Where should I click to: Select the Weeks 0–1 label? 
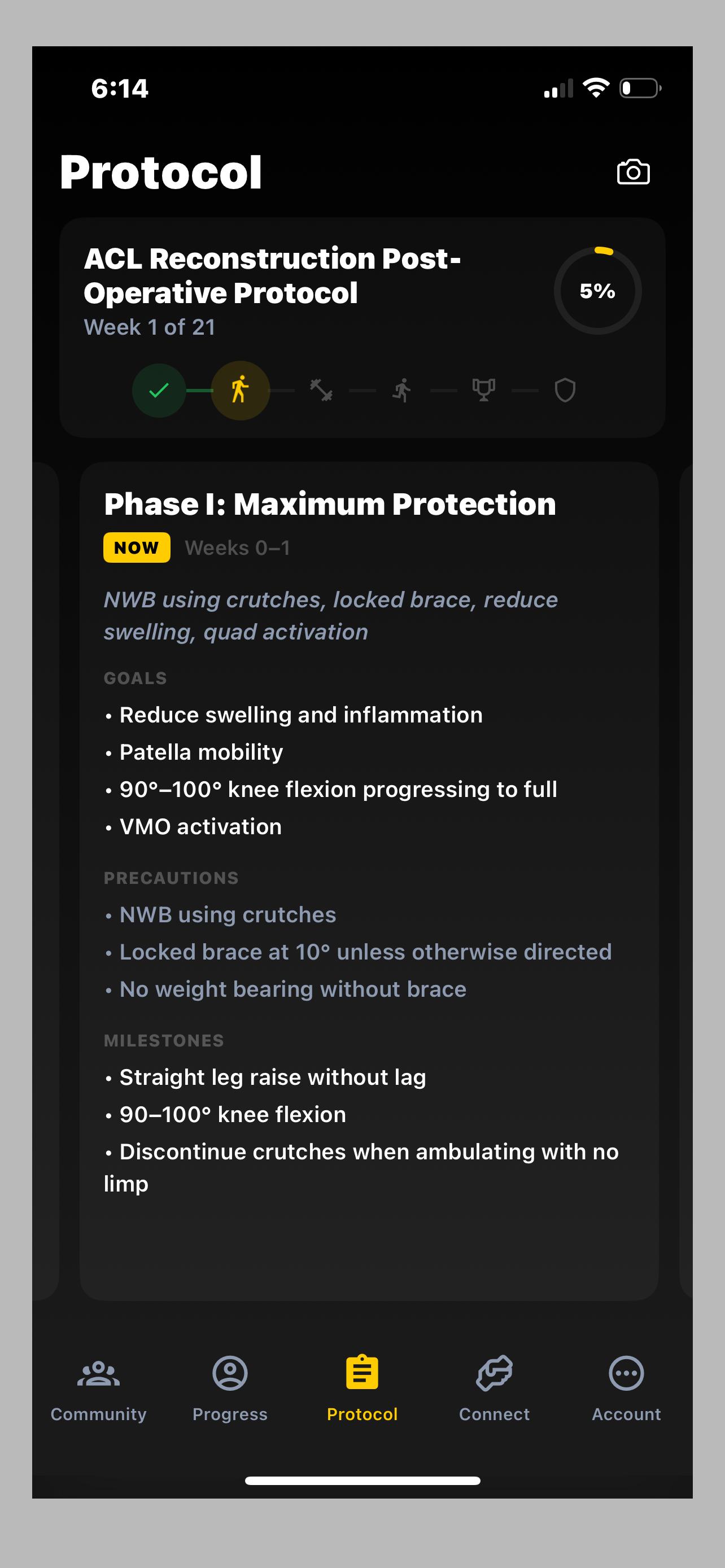click(237, 547)
